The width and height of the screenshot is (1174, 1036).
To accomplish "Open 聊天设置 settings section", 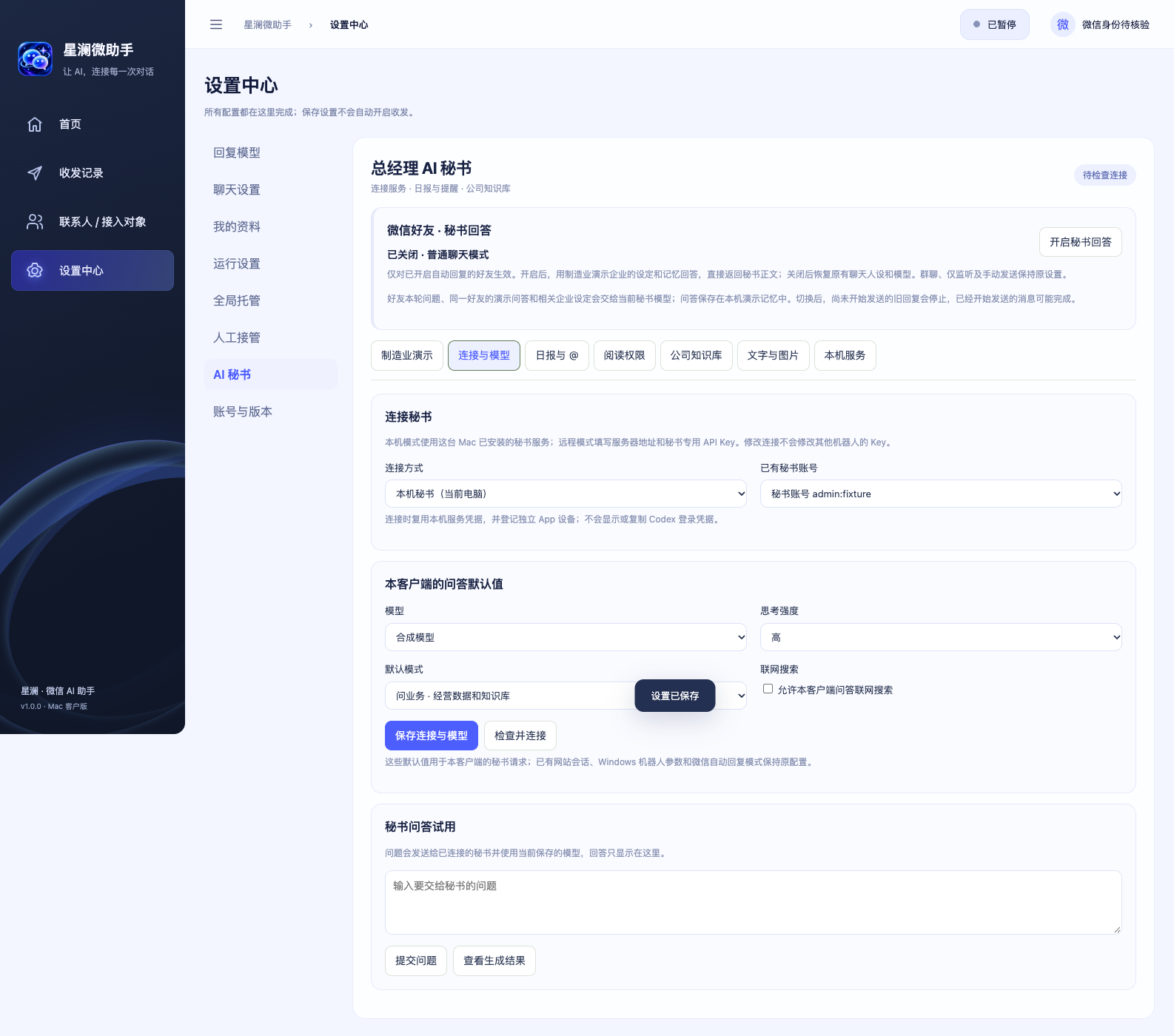I will pos(271,189).
